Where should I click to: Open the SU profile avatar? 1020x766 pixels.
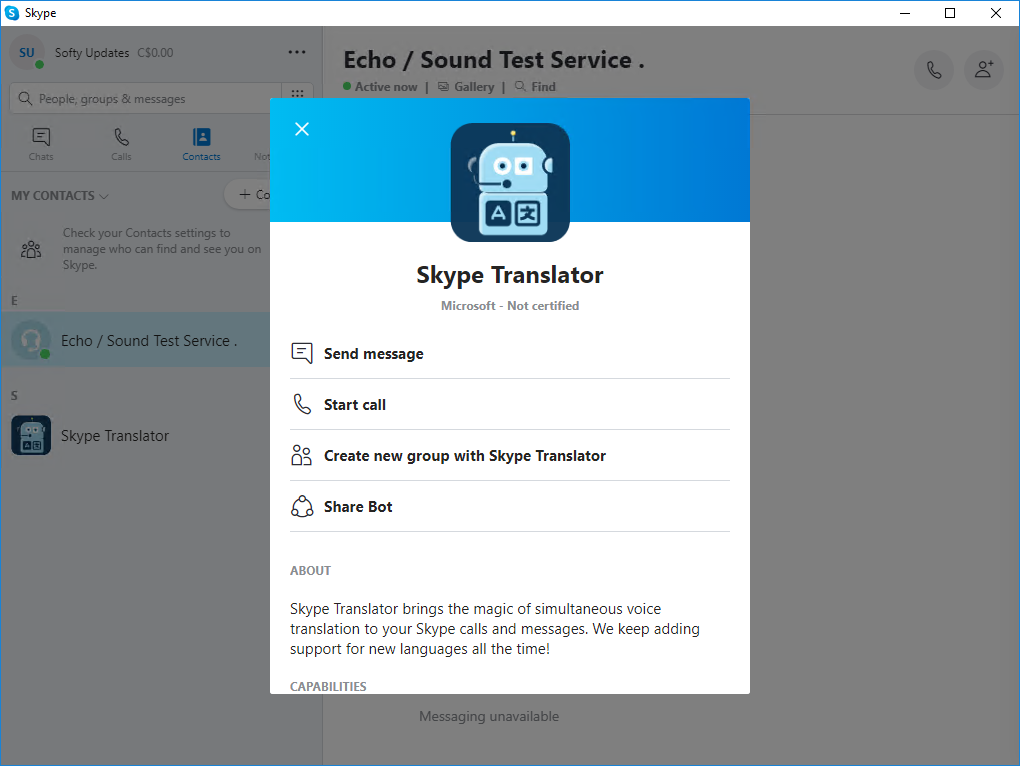click(x=27, y=53)
